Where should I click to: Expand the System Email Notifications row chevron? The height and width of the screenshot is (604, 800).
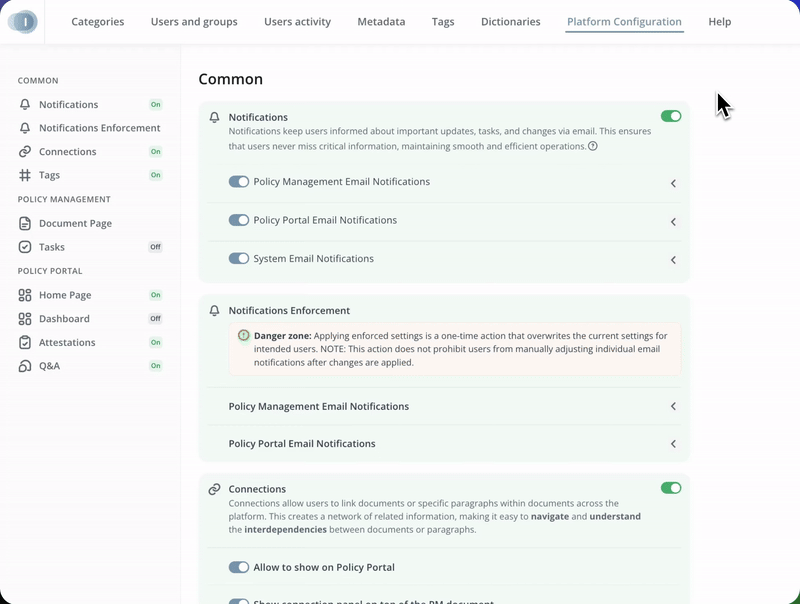(x=673, y=260)
